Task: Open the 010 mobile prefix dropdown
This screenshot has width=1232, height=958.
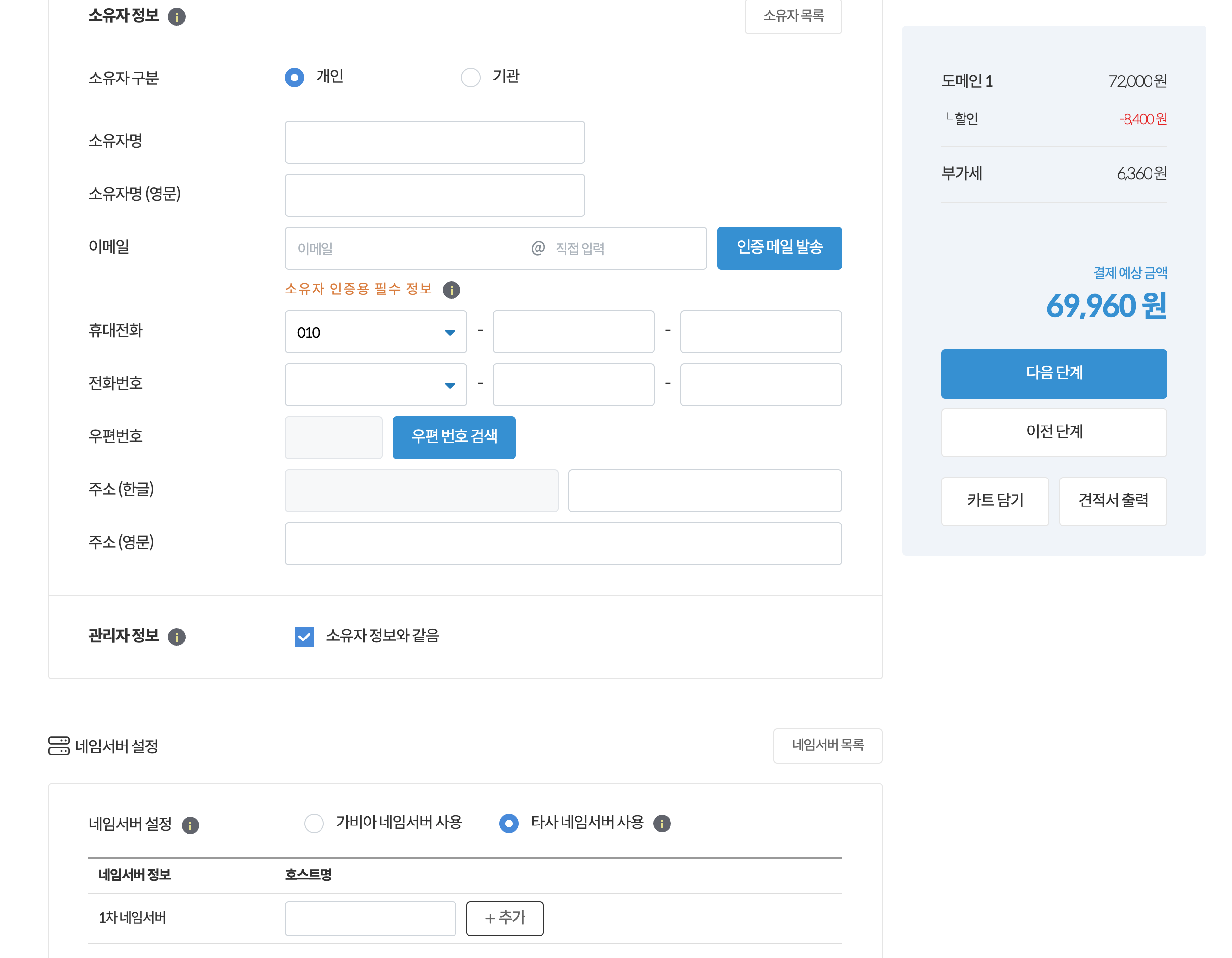Action: (x=375, y=332)
